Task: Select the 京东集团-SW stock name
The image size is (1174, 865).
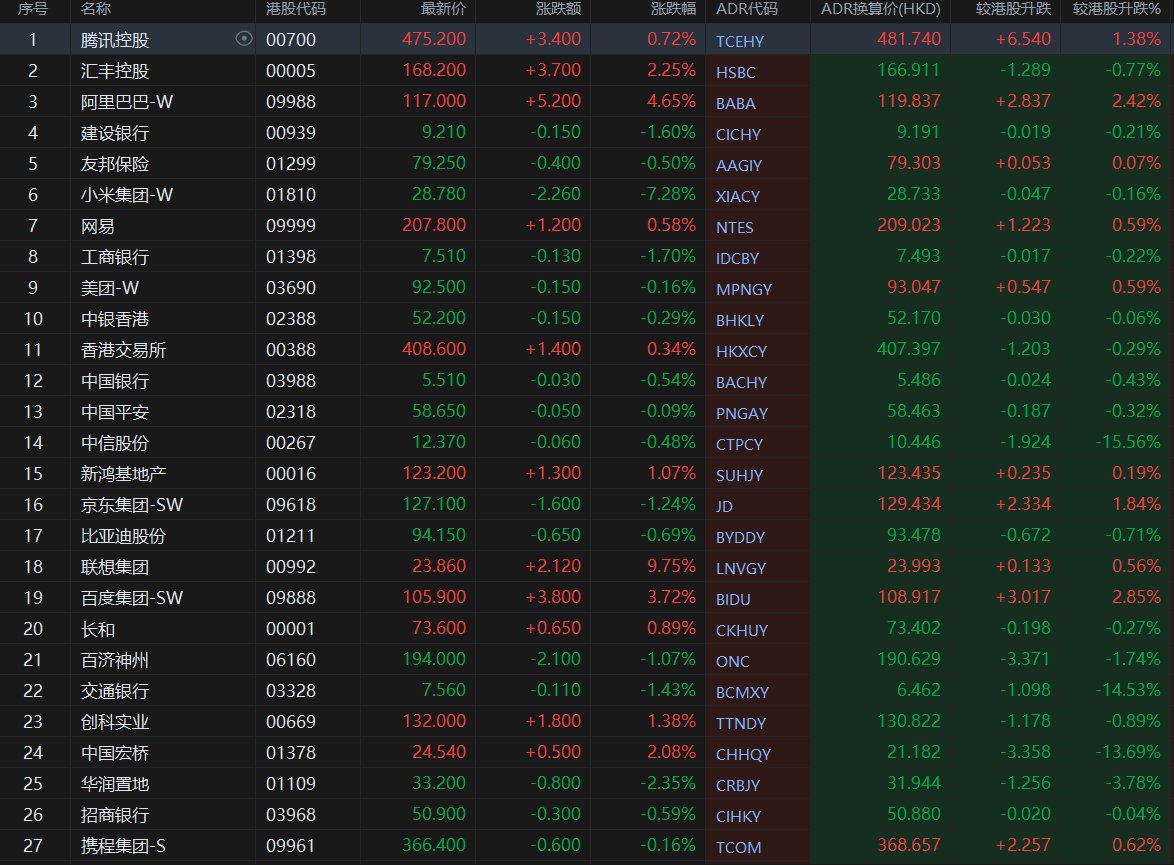Action: [x=132, y=505]
